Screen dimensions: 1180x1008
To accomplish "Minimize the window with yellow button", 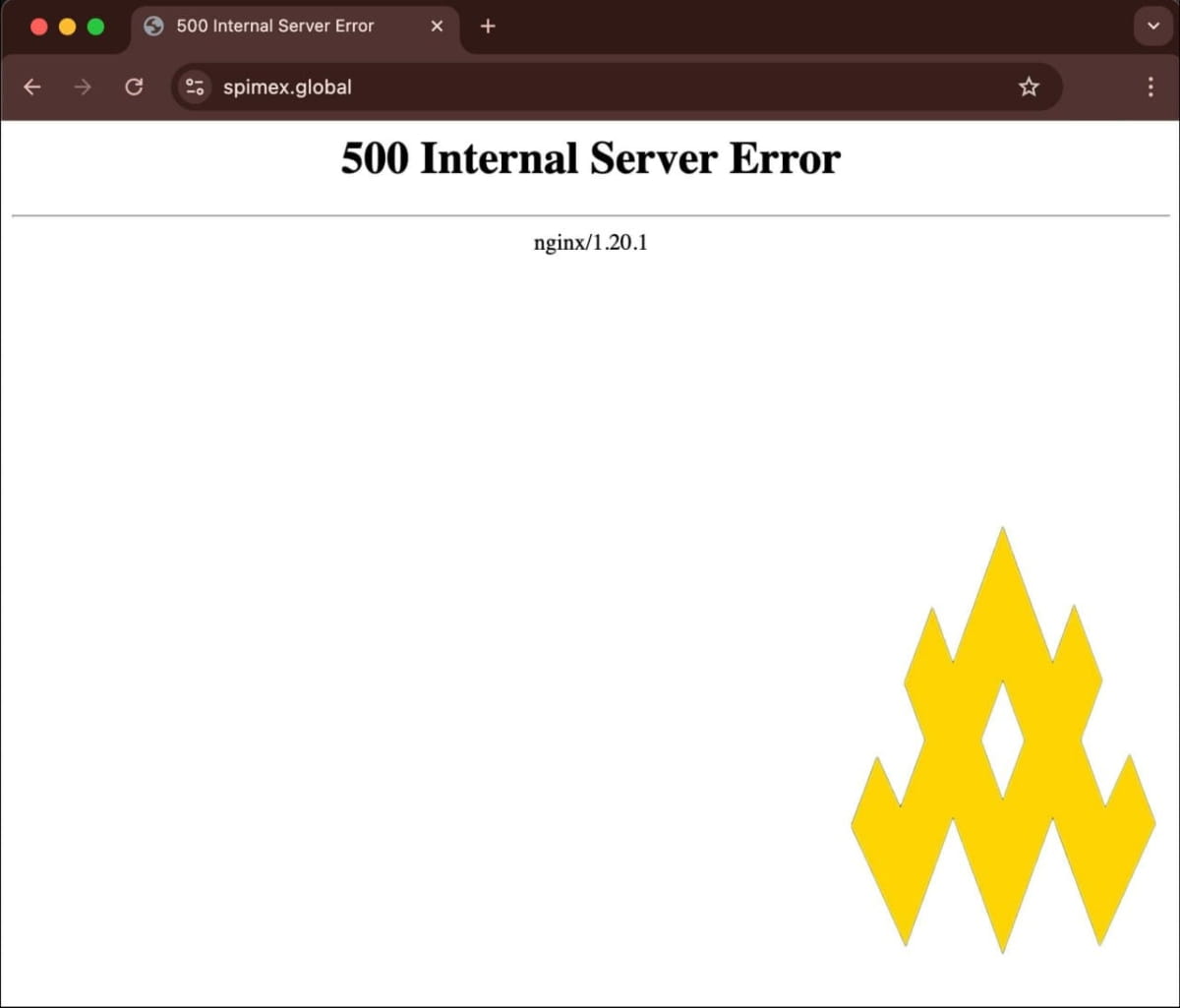I will coord(67,27).
